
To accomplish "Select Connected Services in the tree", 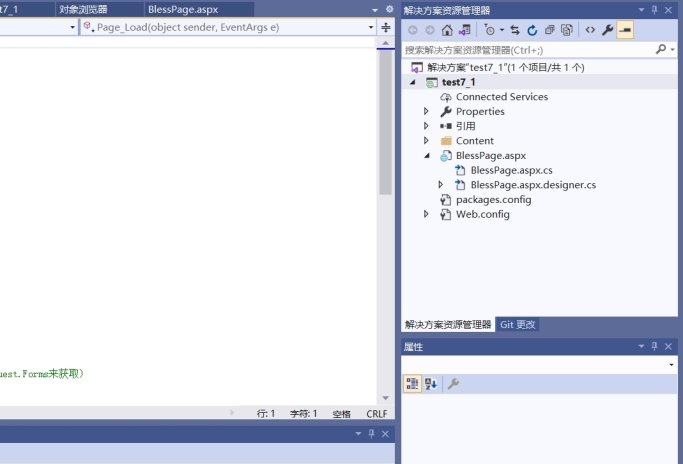I will 501,97.
